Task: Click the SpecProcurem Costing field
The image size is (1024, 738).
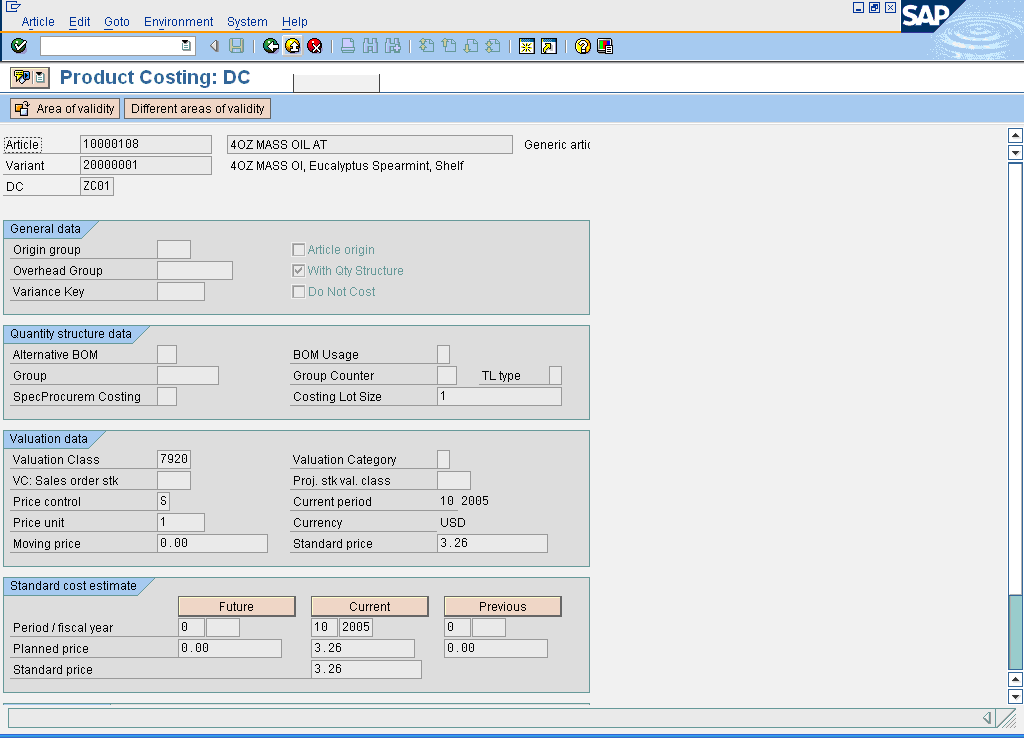Action: [x=167, y=396]
